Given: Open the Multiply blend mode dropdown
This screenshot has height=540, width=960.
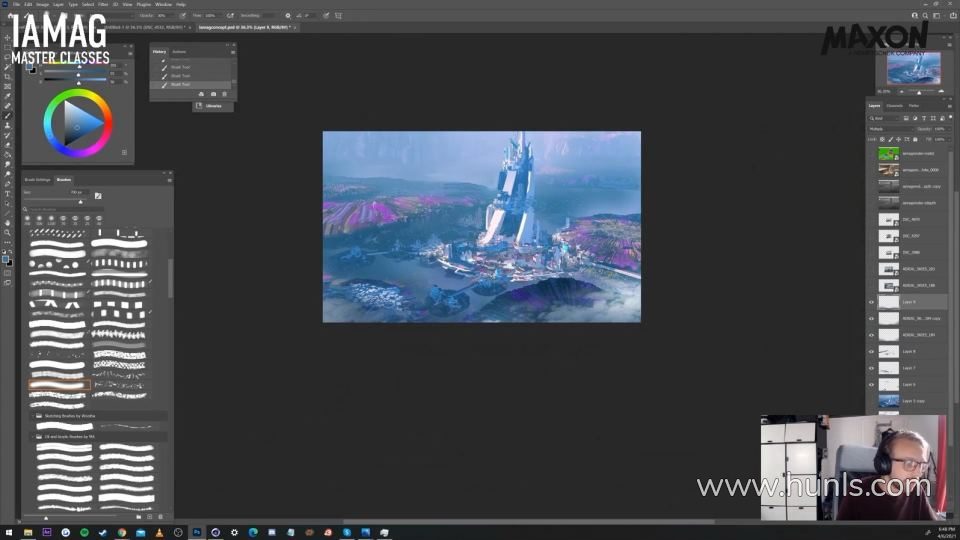Looking at the screenshot, I should [x=890, y=129].
